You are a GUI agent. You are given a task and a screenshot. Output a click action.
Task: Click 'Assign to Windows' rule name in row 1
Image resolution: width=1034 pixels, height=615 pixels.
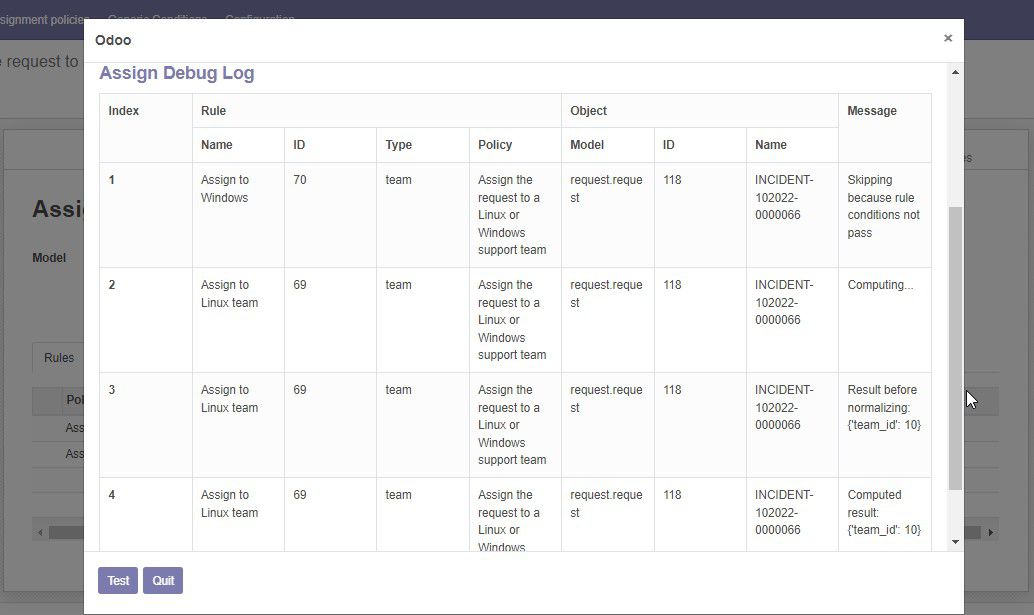(225, 189)
